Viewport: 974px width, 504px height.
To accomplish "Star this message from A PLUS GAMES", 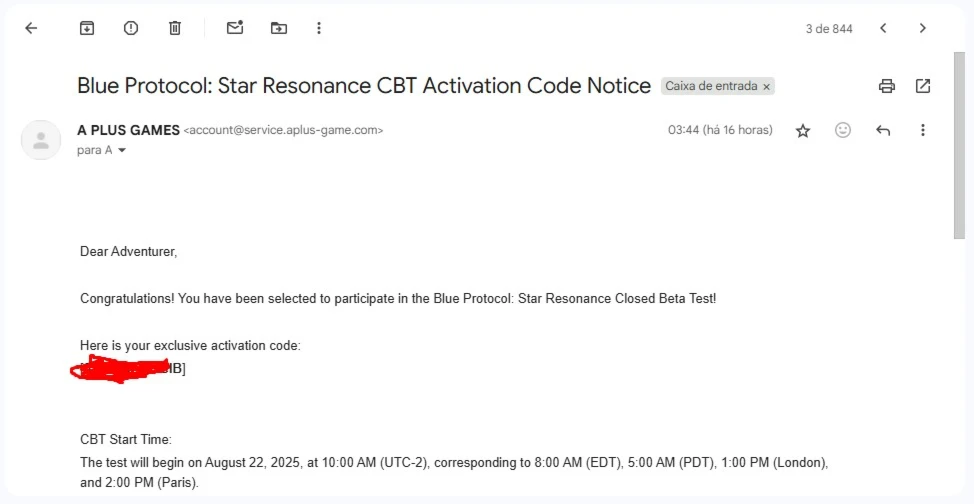I will coord(803,131).
